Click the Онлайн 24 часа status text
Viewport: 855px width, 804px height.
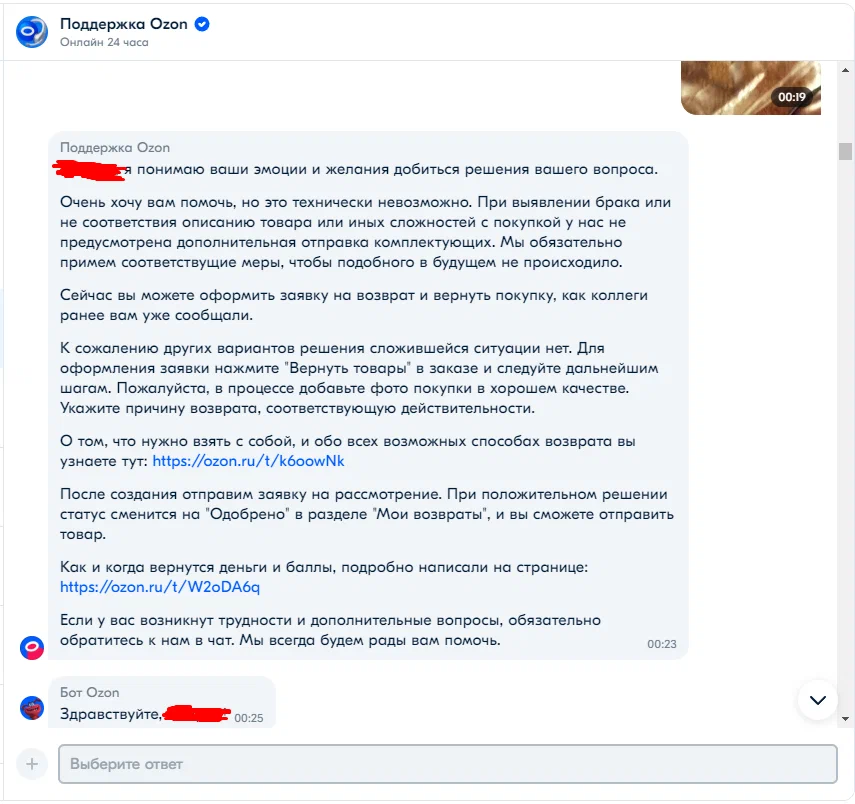click(x=104, y=42)
